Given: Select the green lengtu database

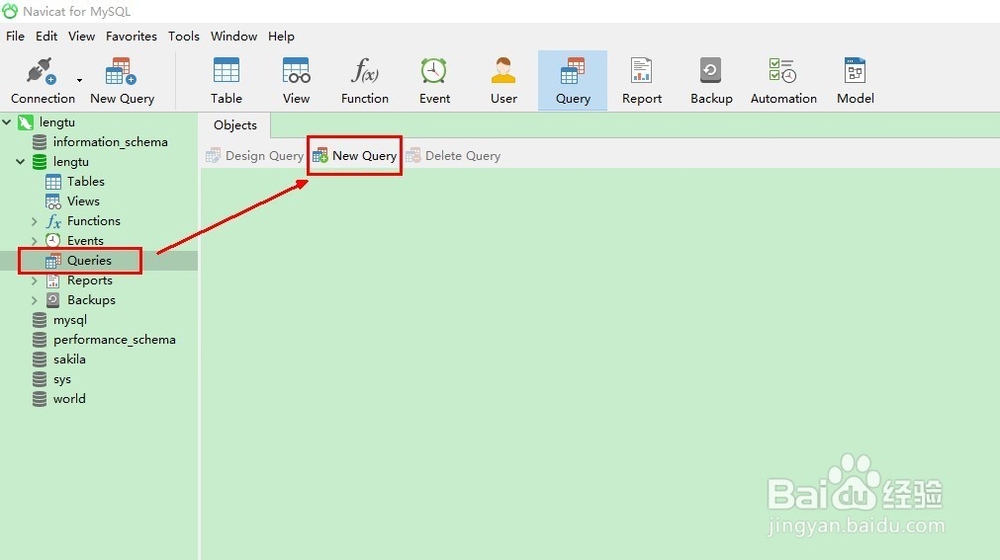Looking at the screenshot, I should point(70,161).
